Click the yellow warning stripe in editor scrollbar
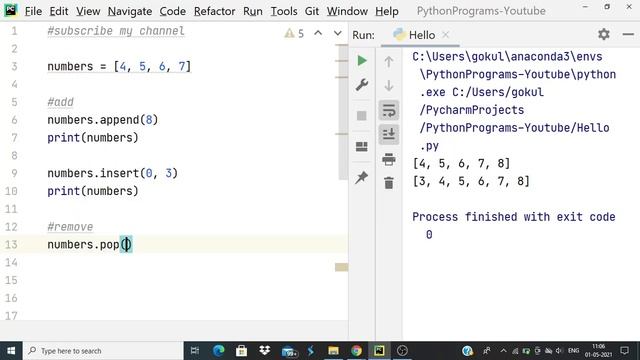 pos(342,267)
